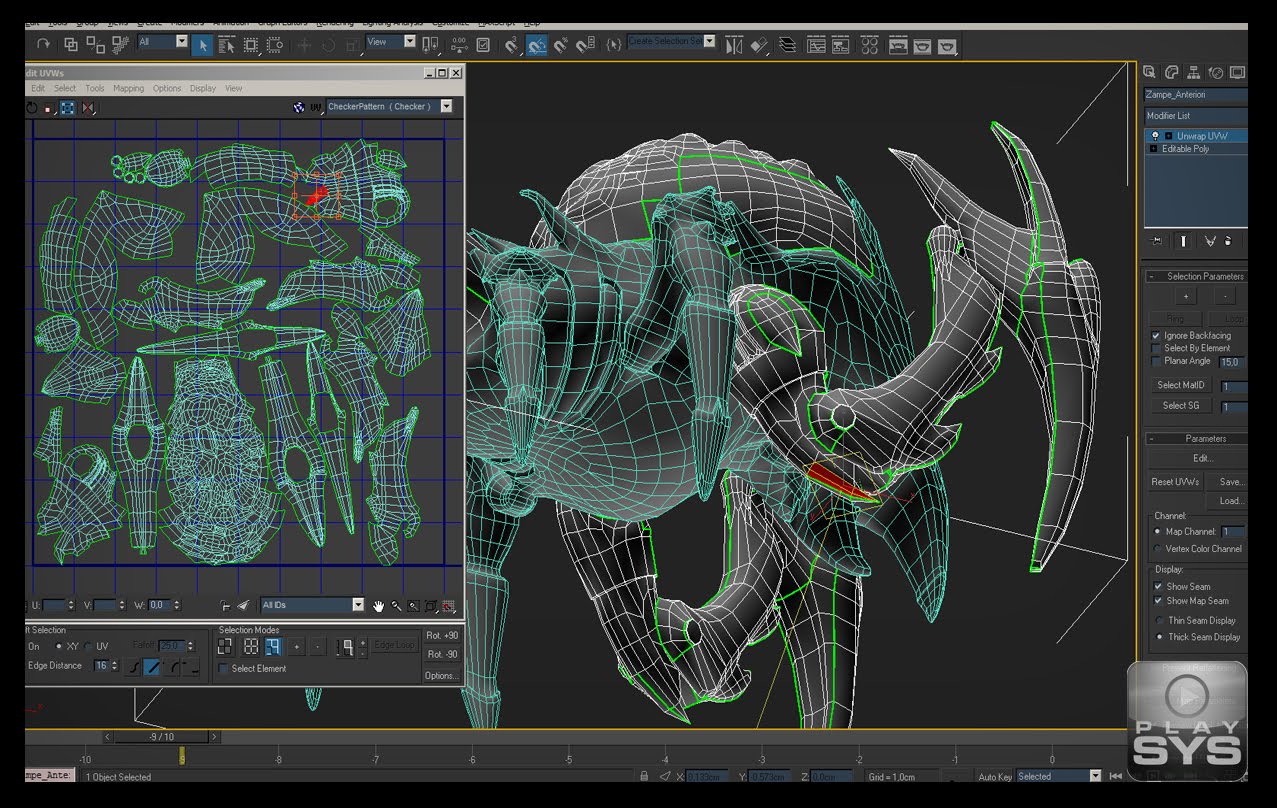
Task: Click the Align tool icon
Action: coord(760,45)
